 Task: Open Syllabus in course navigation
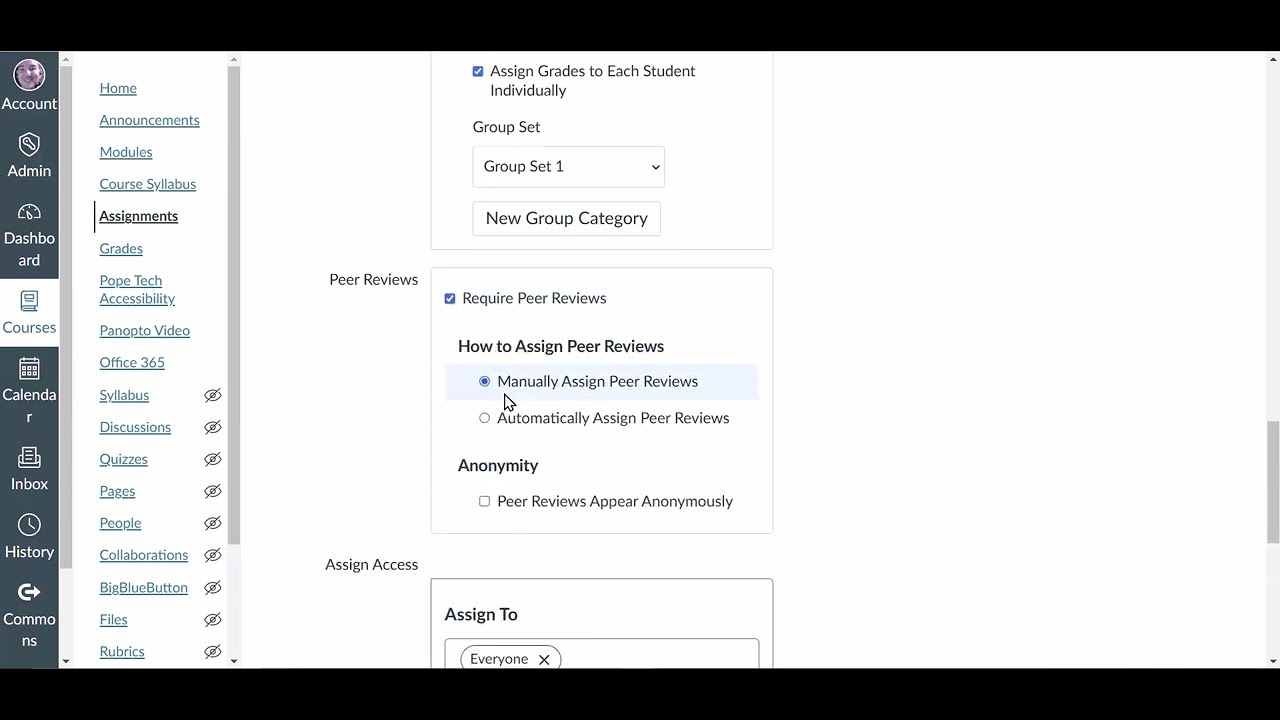tap(124, 395)
